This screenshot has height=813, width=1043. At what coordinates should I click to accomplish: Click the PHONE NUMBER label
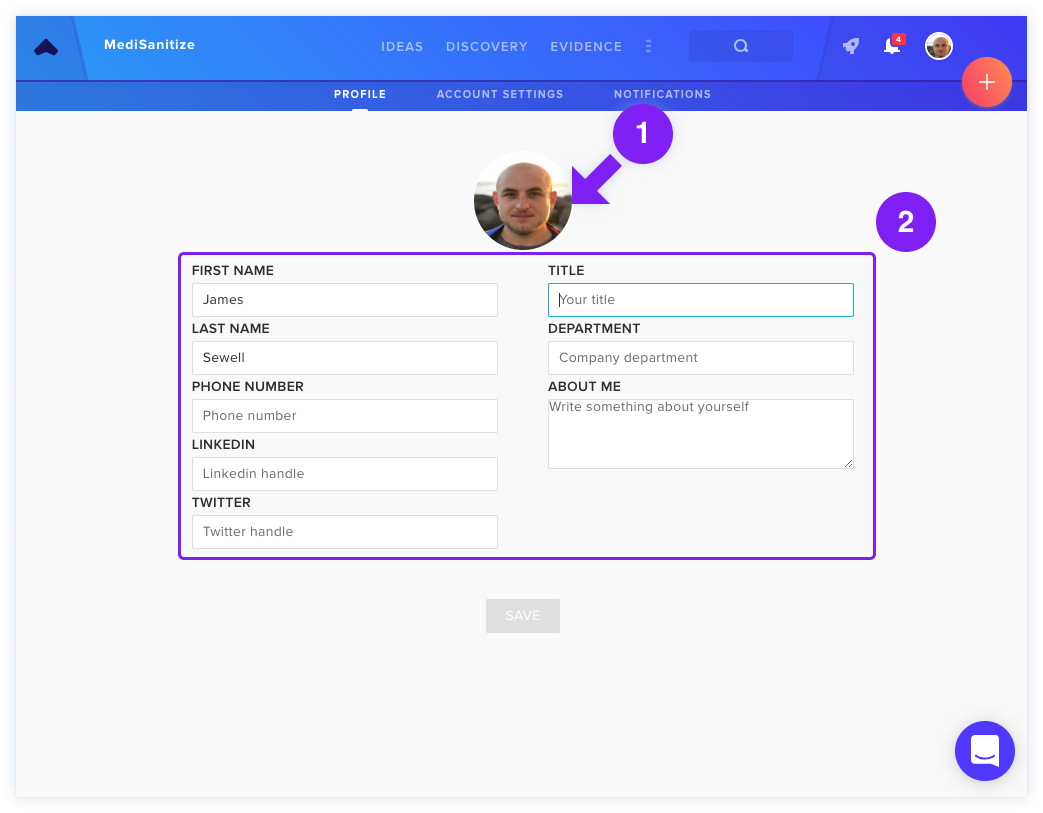247,387
